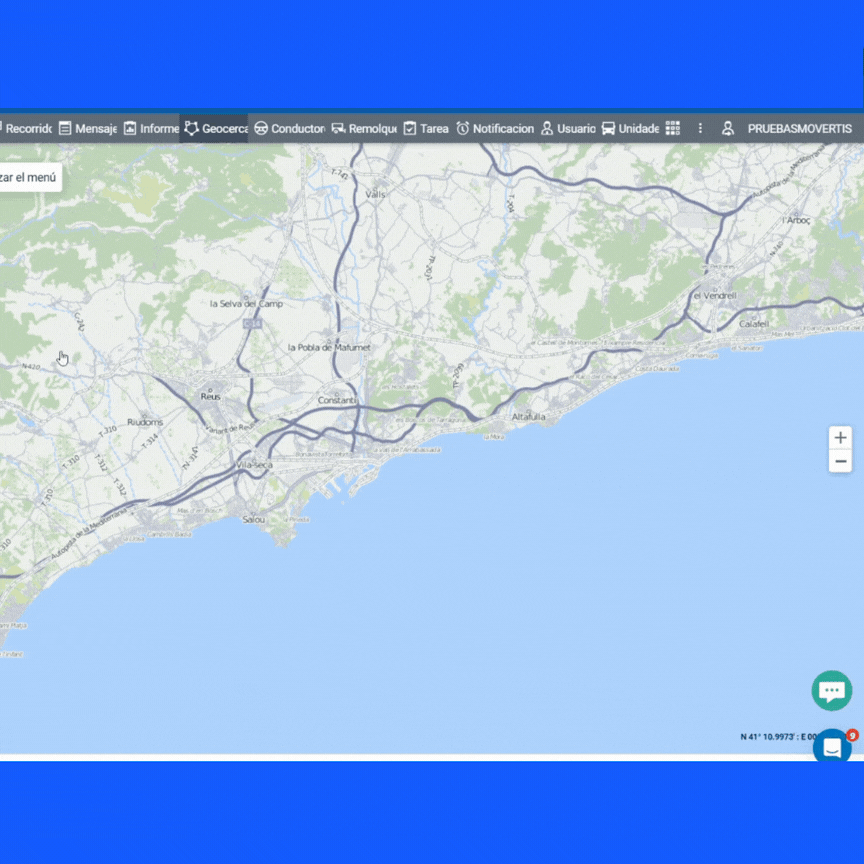This screenshot has height=864, width=864.
Task: Open the Unidades tab
Action: [x=630, y=128]
